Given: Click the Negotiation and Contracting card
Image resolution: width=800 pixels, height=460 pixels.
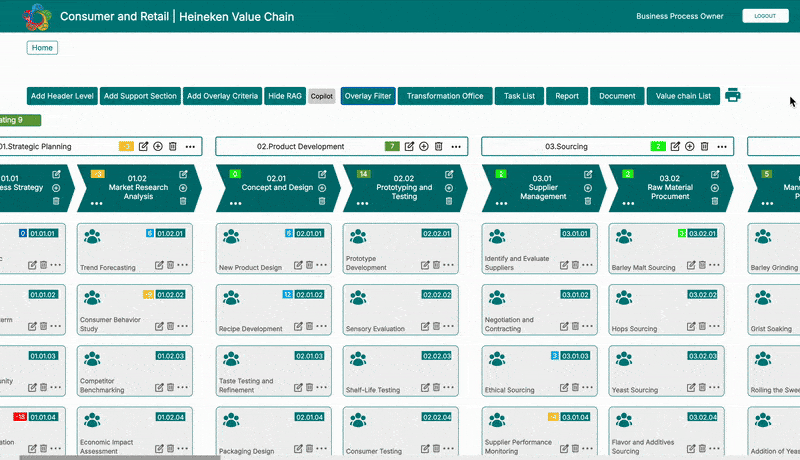Looking at the screenshot, I should (539, 310).
